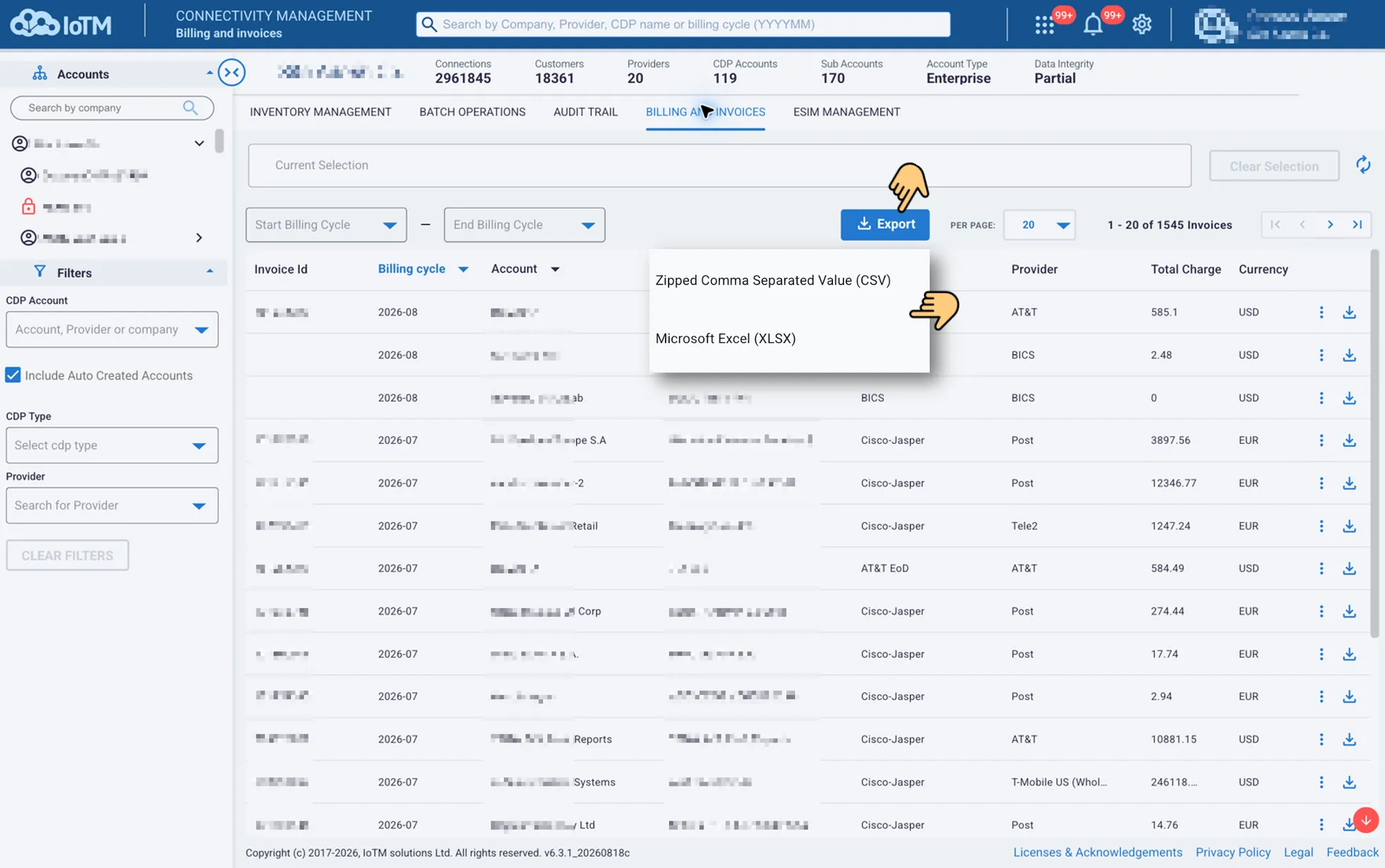1385x868 pixels.
Task: Click the refresh icon beside Clear Selection
Action: point(1363,165)
